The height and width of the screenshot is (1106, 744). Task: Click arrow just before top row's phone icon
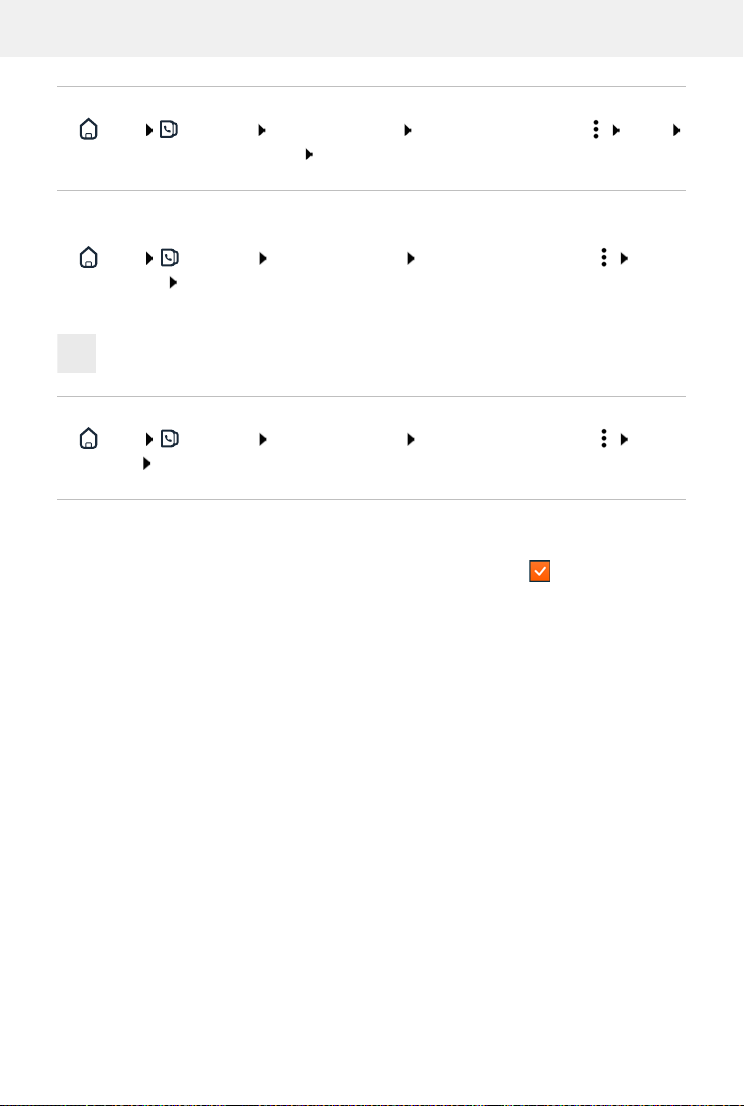[x=149, y=130]
